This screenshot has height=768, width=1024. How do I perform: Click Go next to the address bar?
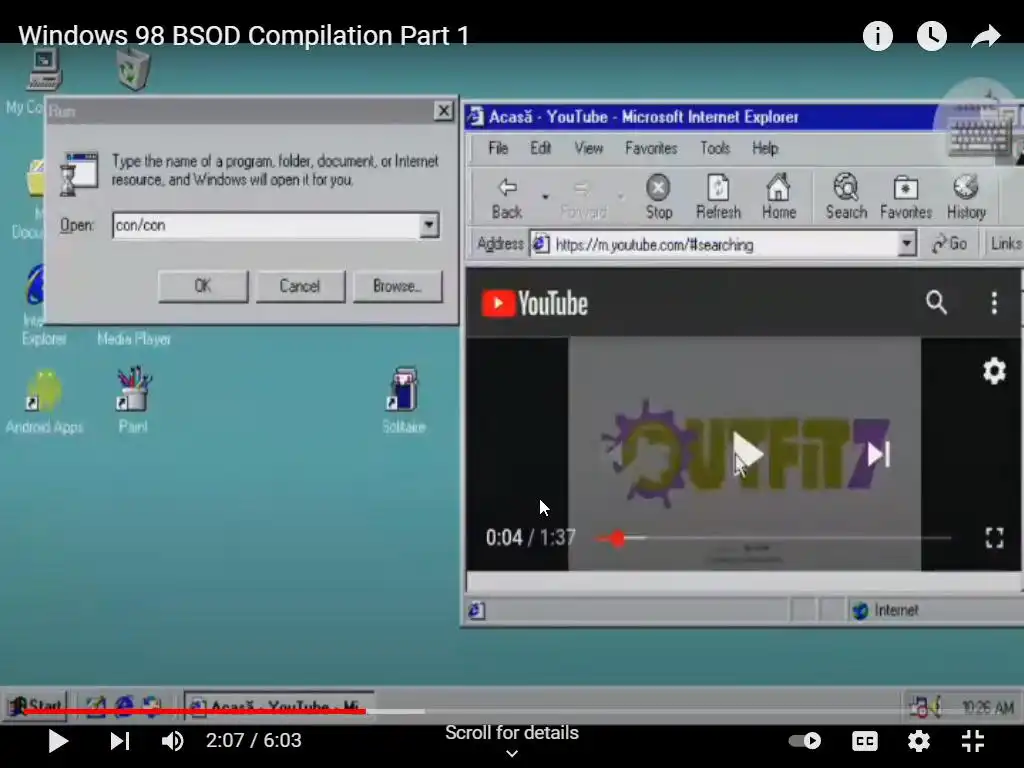click(950, 244)
